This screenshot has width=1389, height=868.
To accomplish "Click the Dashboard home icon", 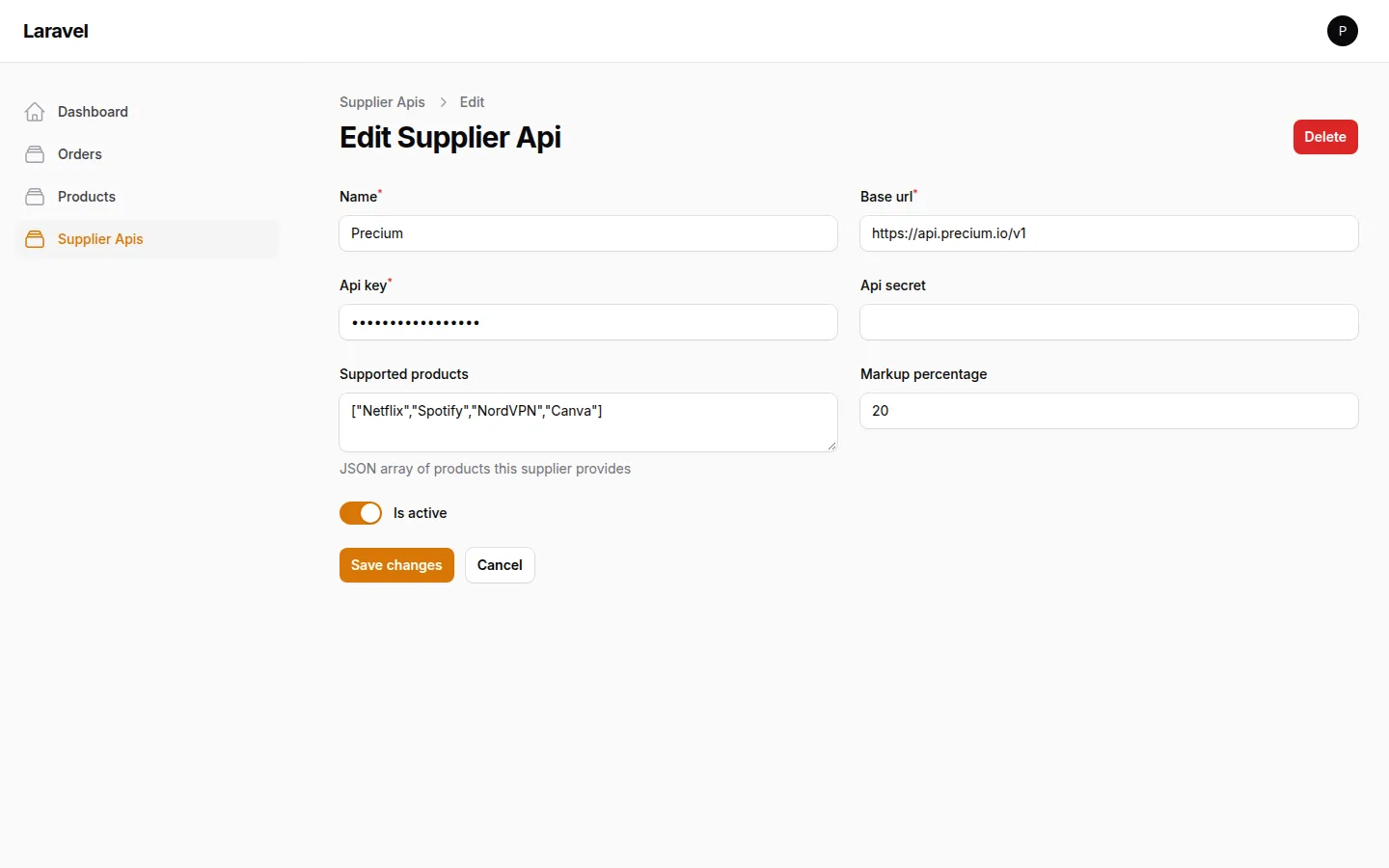I will click(x=35, y=112).
